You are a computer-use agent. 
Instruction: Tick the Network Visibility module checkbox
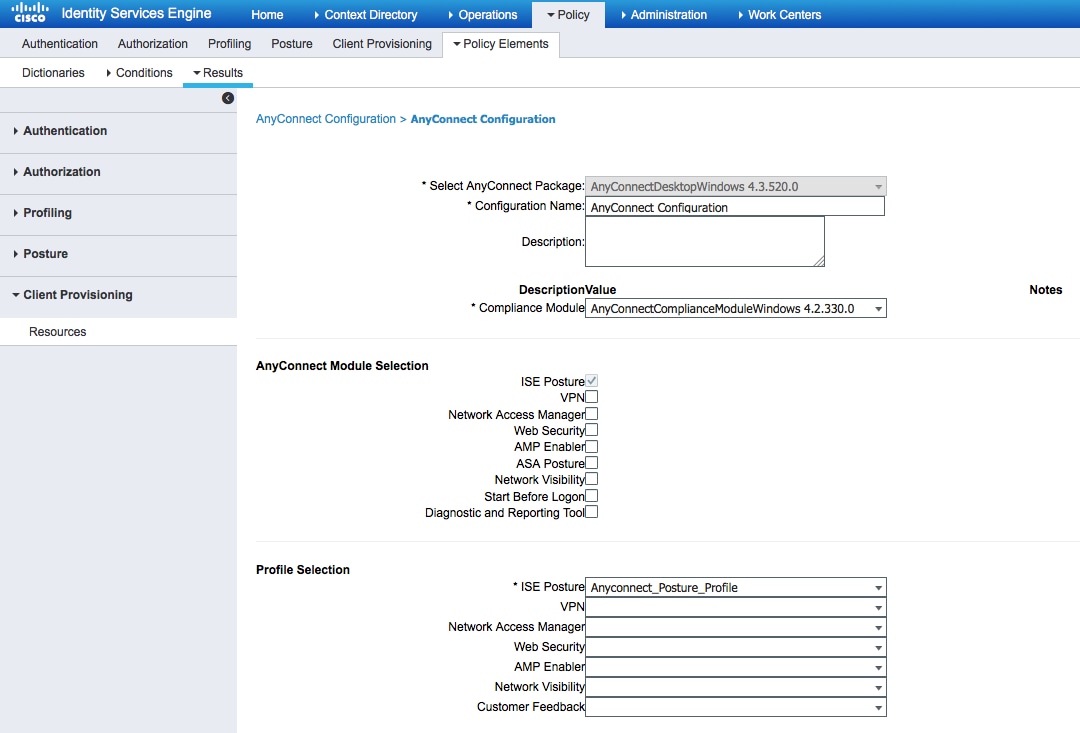[x=592, y=479]
